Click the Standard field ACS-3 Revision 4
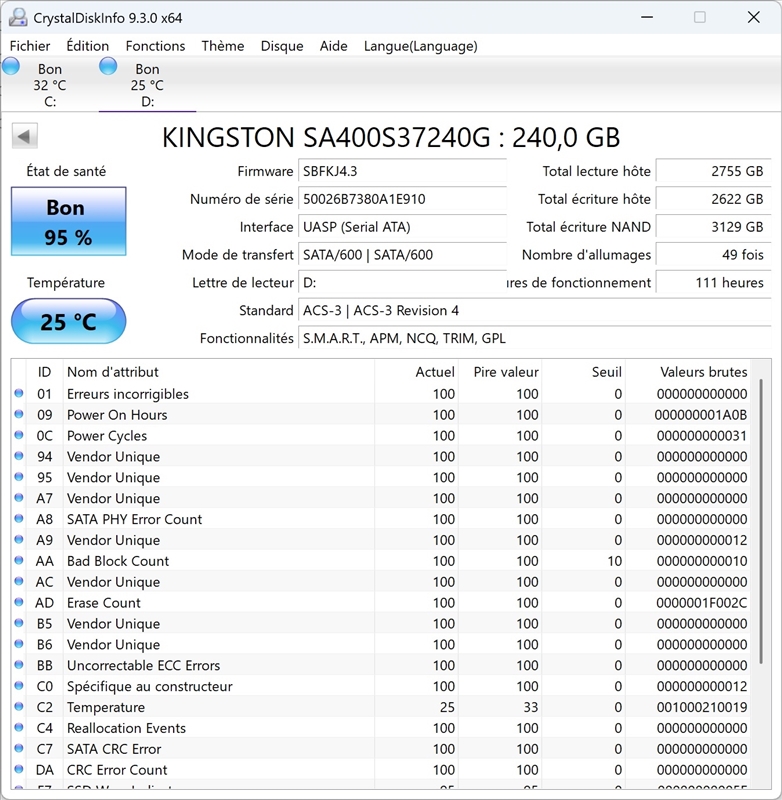782x800 pixels. coord(535,310)
